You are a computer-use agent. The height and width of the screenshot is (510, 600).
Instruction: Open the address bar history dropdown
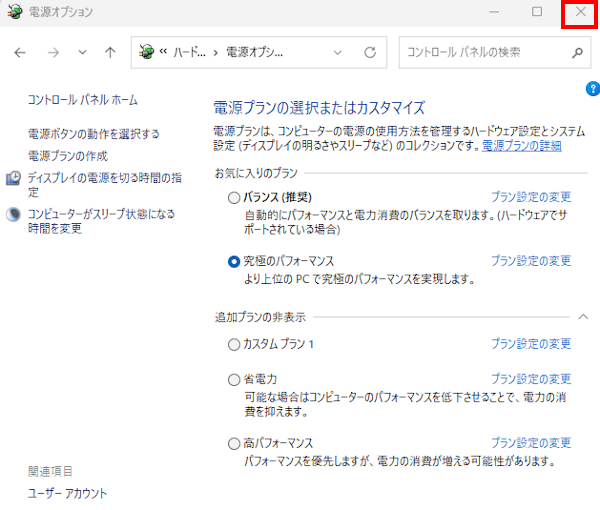coord(338,52)
